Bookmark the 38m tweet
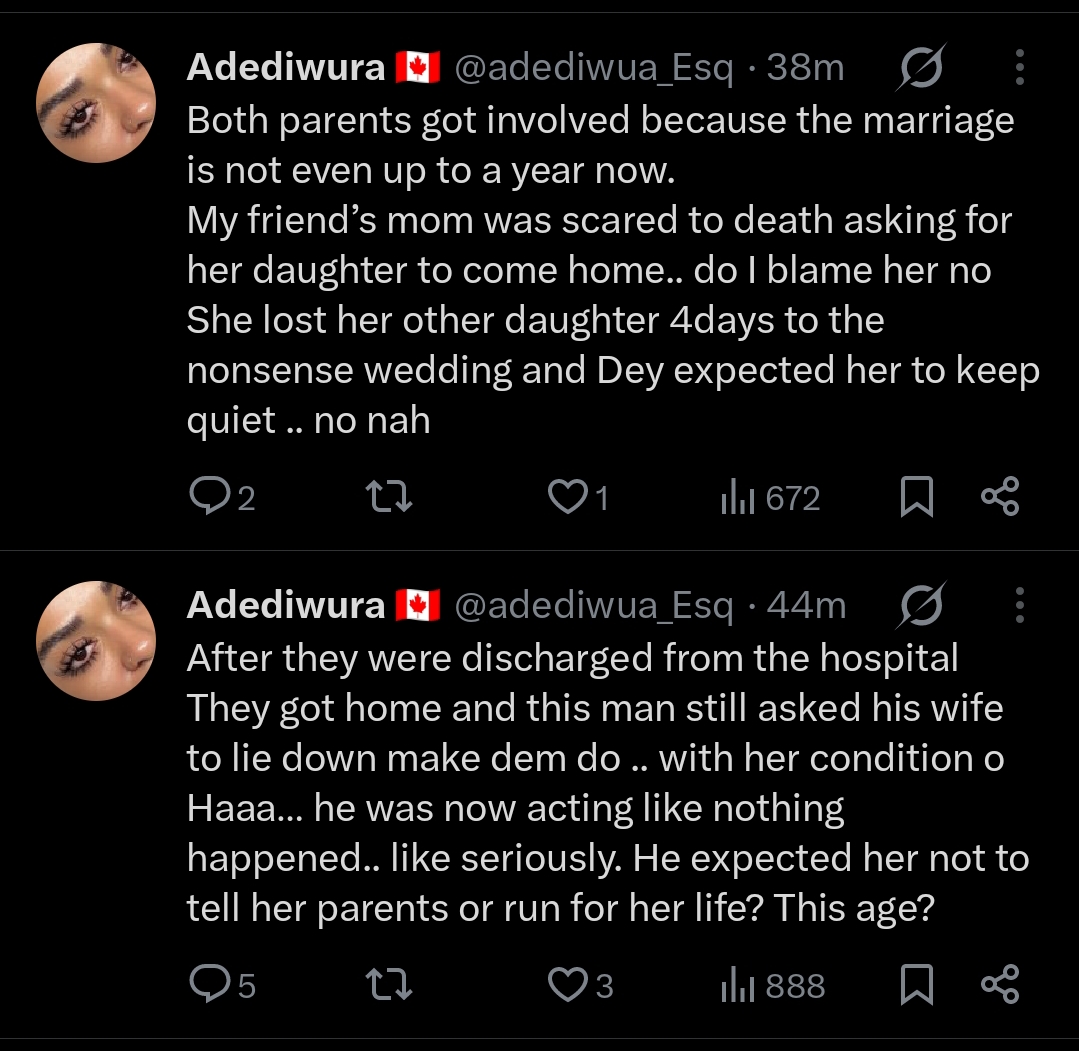 click(916, 497)
